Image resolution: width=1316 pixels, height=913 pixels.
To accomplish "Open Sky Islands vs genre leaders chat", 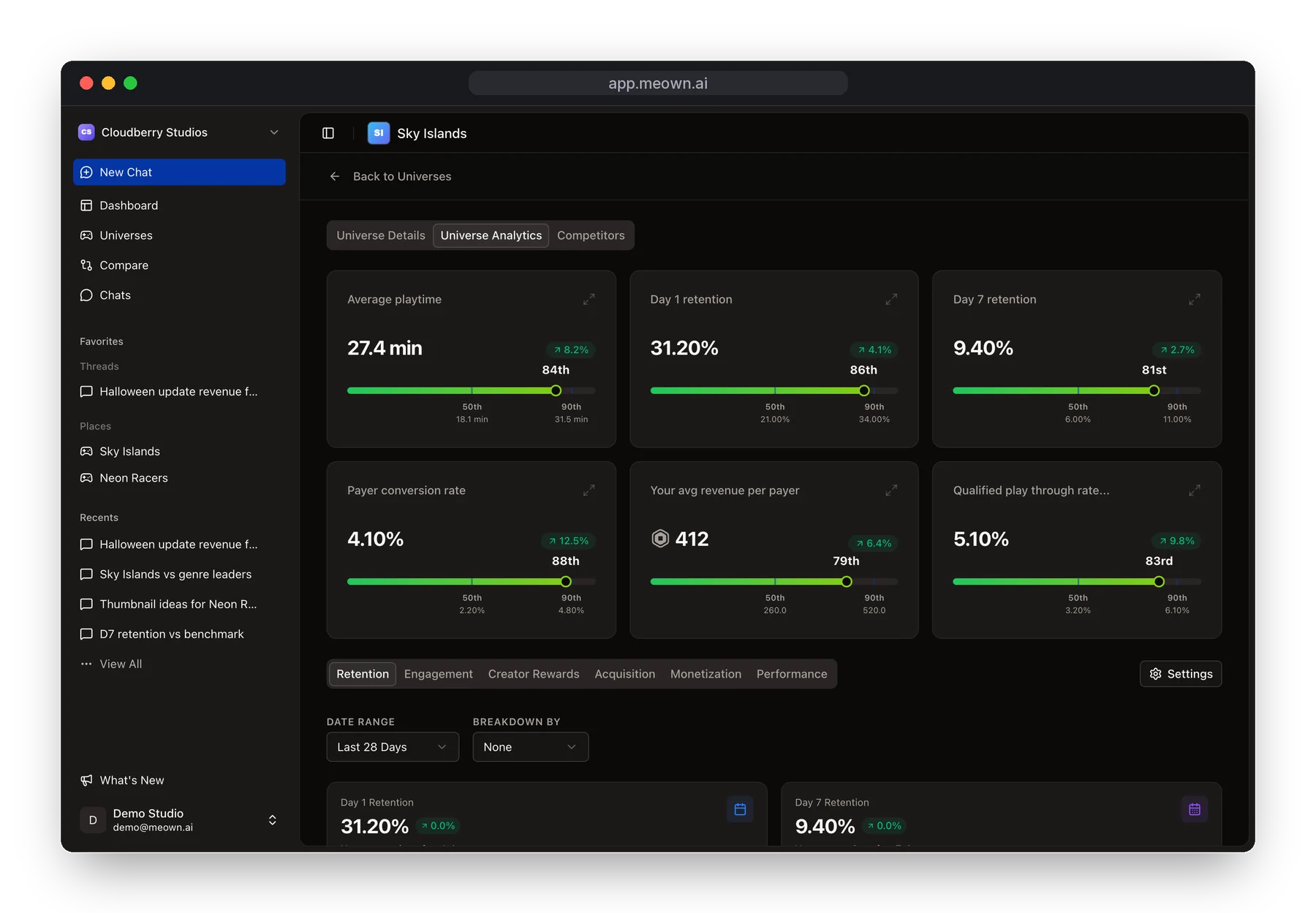I will click(x=179, y=575).
